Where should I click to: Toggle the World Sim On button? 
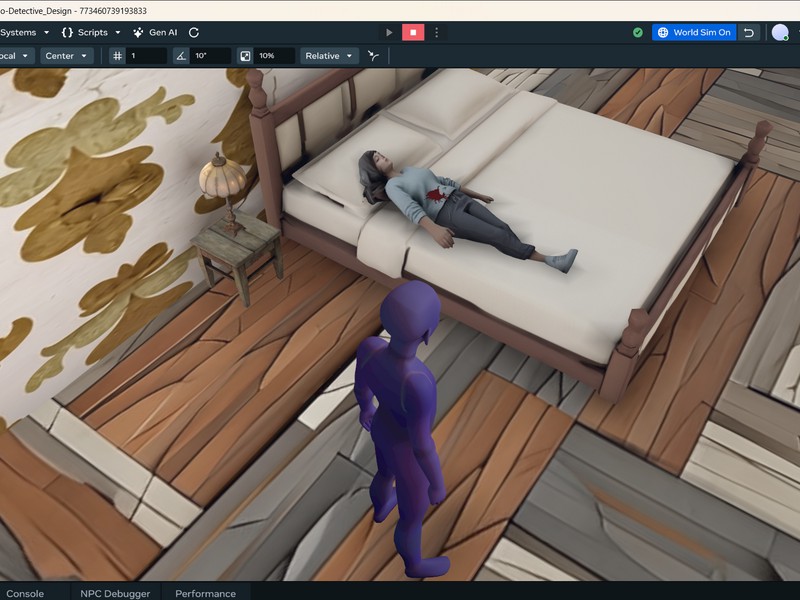693,33
